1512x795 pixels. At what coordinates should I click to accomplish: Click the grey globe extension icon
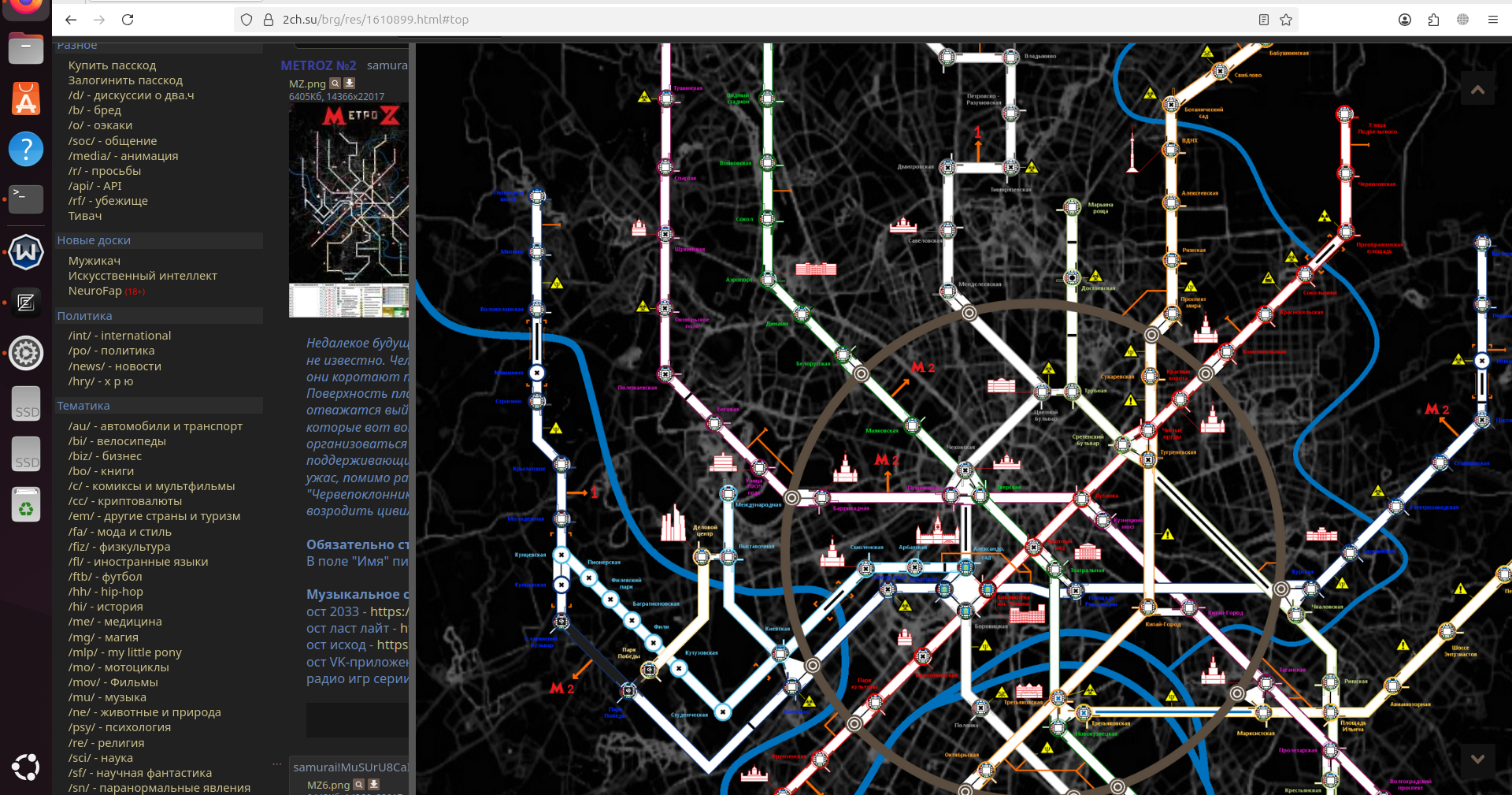pos(1462,20)
